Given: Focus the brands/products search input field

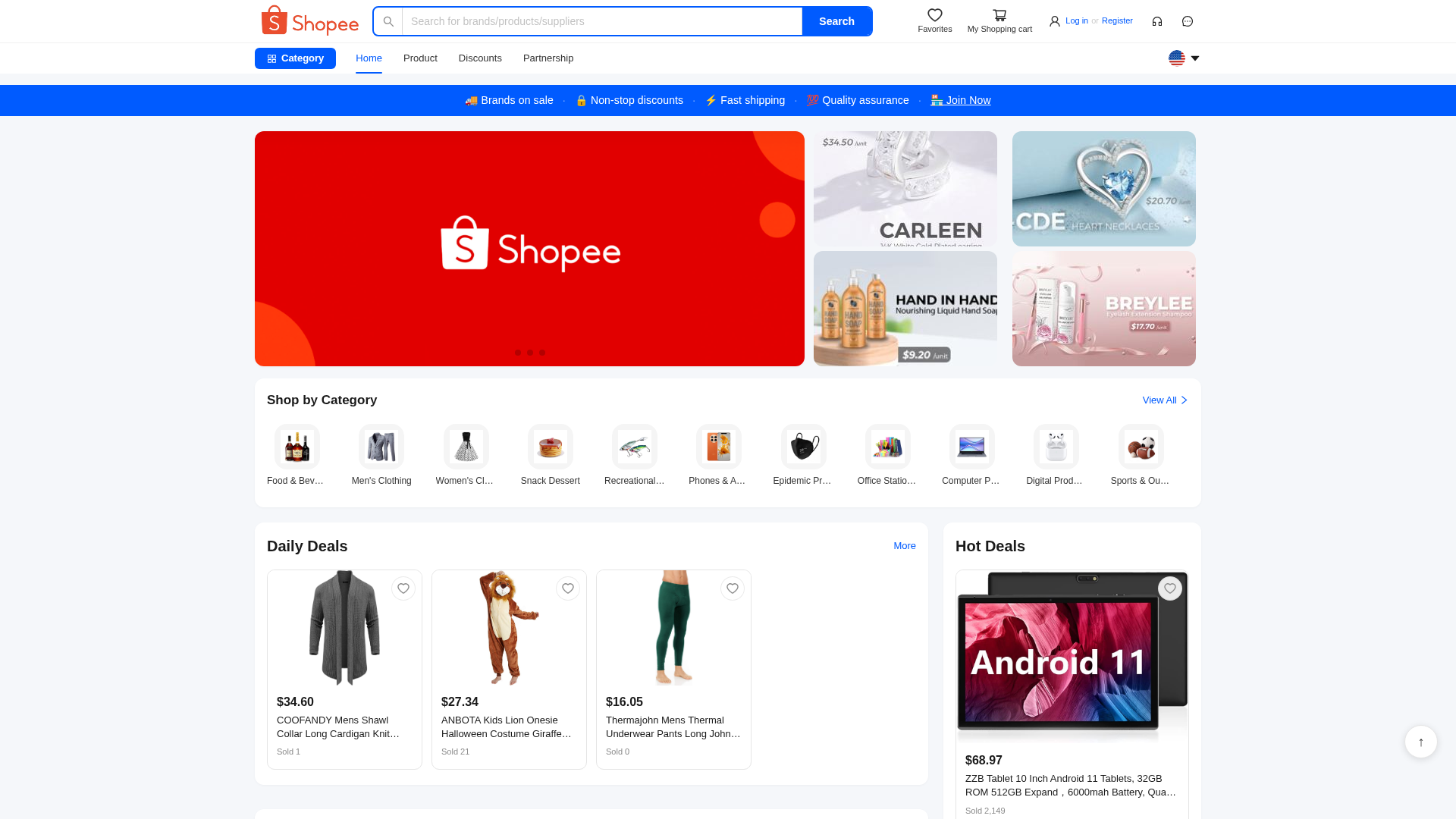Looking at the screenshot, I should (602, 21).
